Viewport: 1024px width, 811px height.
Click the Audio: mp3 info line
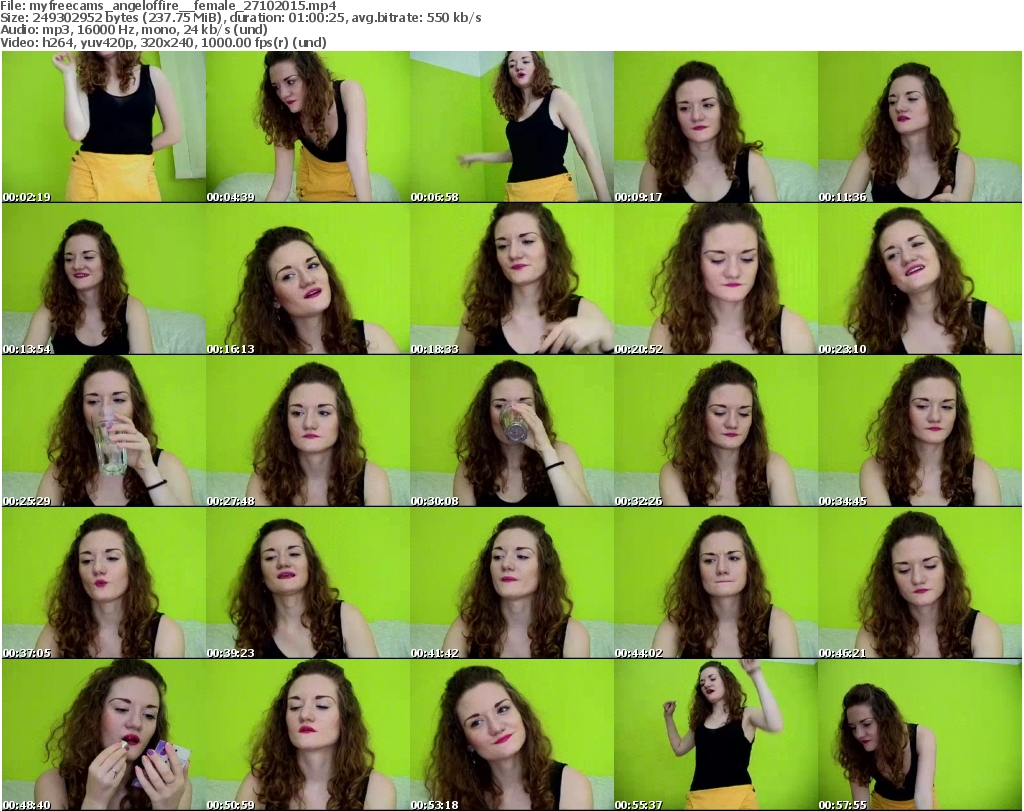click(134, 30)
